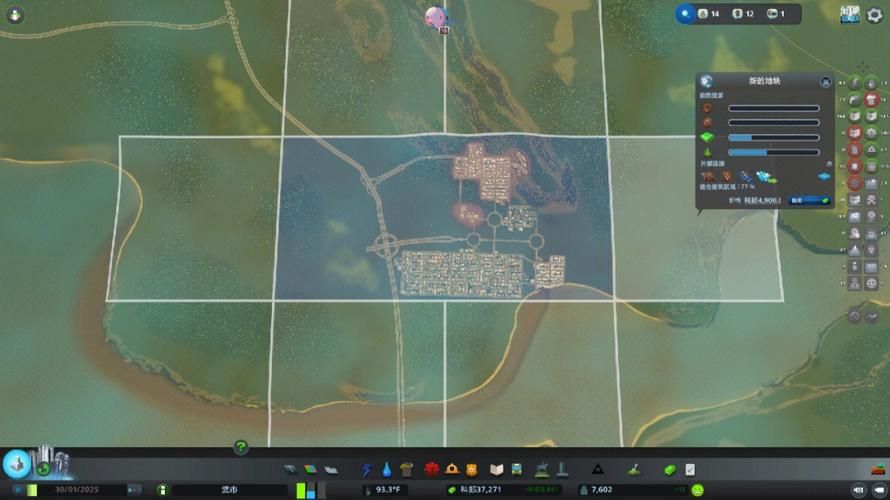Click the fertile land resource bar
Image resolution: width=890 pixels, height=500 pixels.
coord(774,138)
